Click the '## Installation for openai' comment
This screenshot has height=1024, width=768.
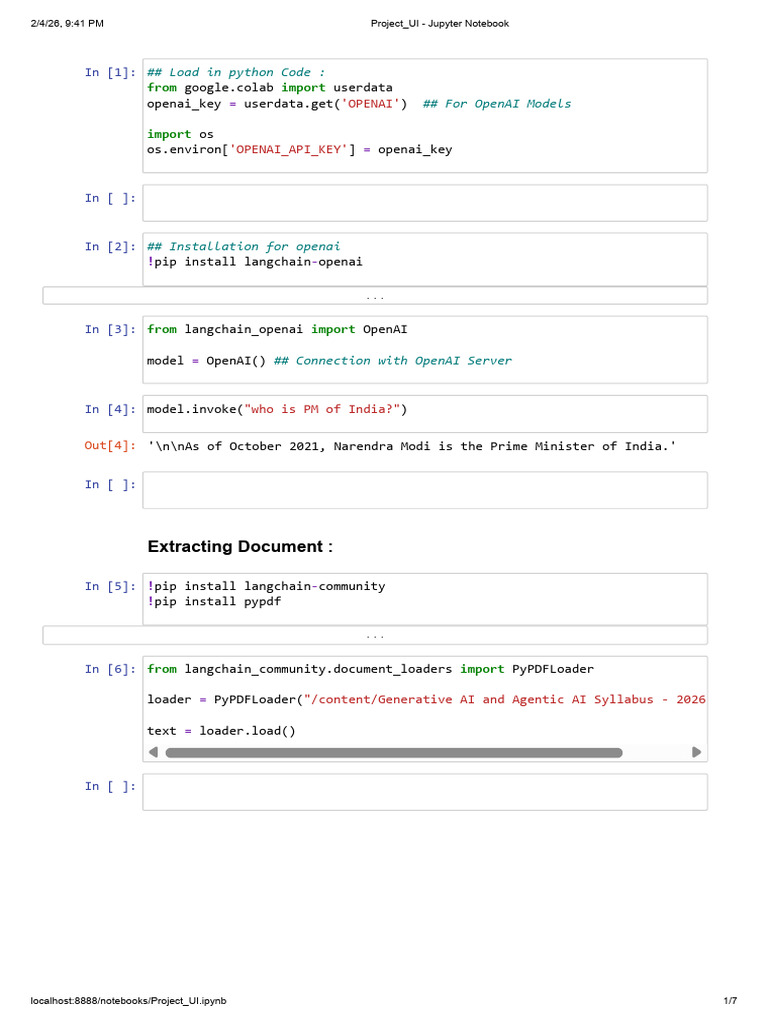[244, 246]
